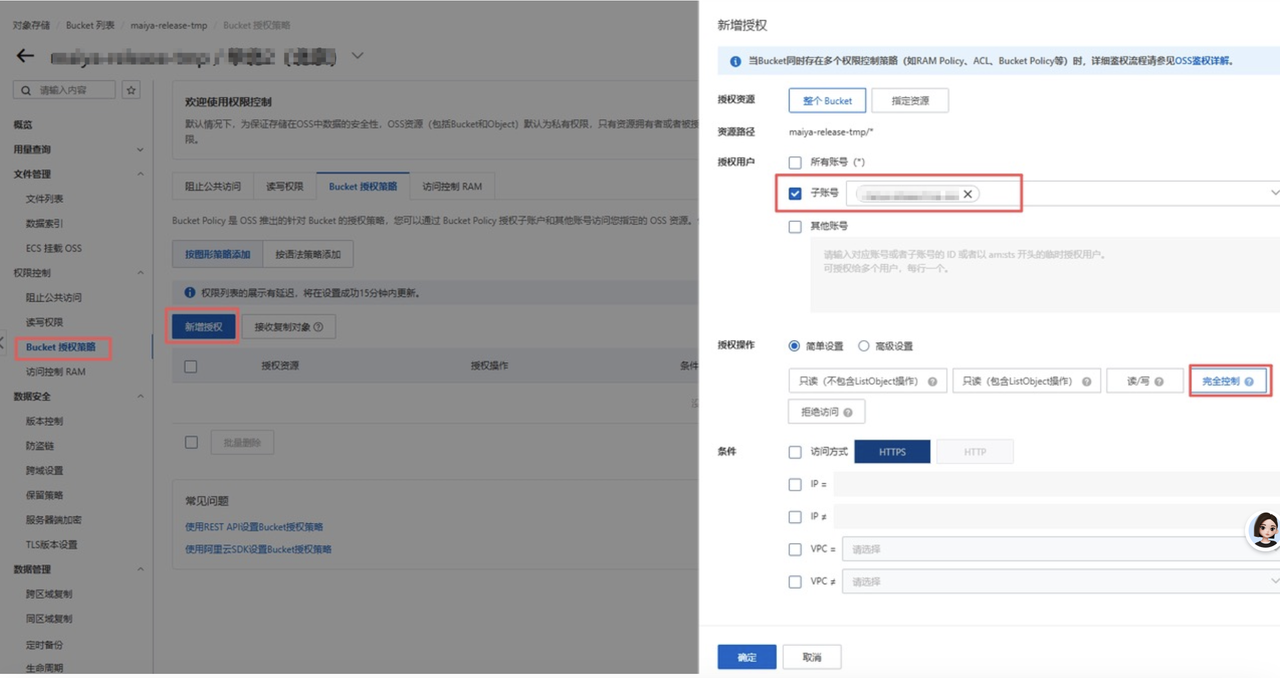Click the IP = input field

click(1057, 484)
